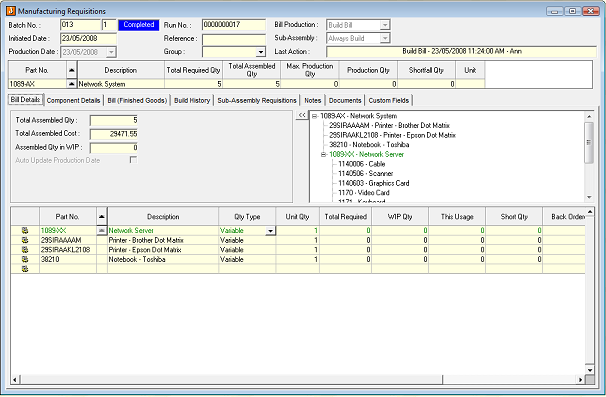Click the Batch No. field showing 013
This screenshot has height=397, width=606.
coord(80,25)
